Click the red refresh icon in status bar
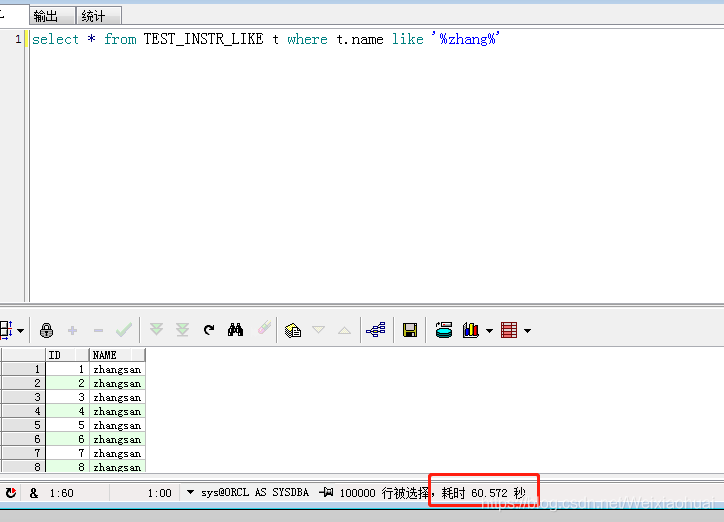 tap(11, 493)
